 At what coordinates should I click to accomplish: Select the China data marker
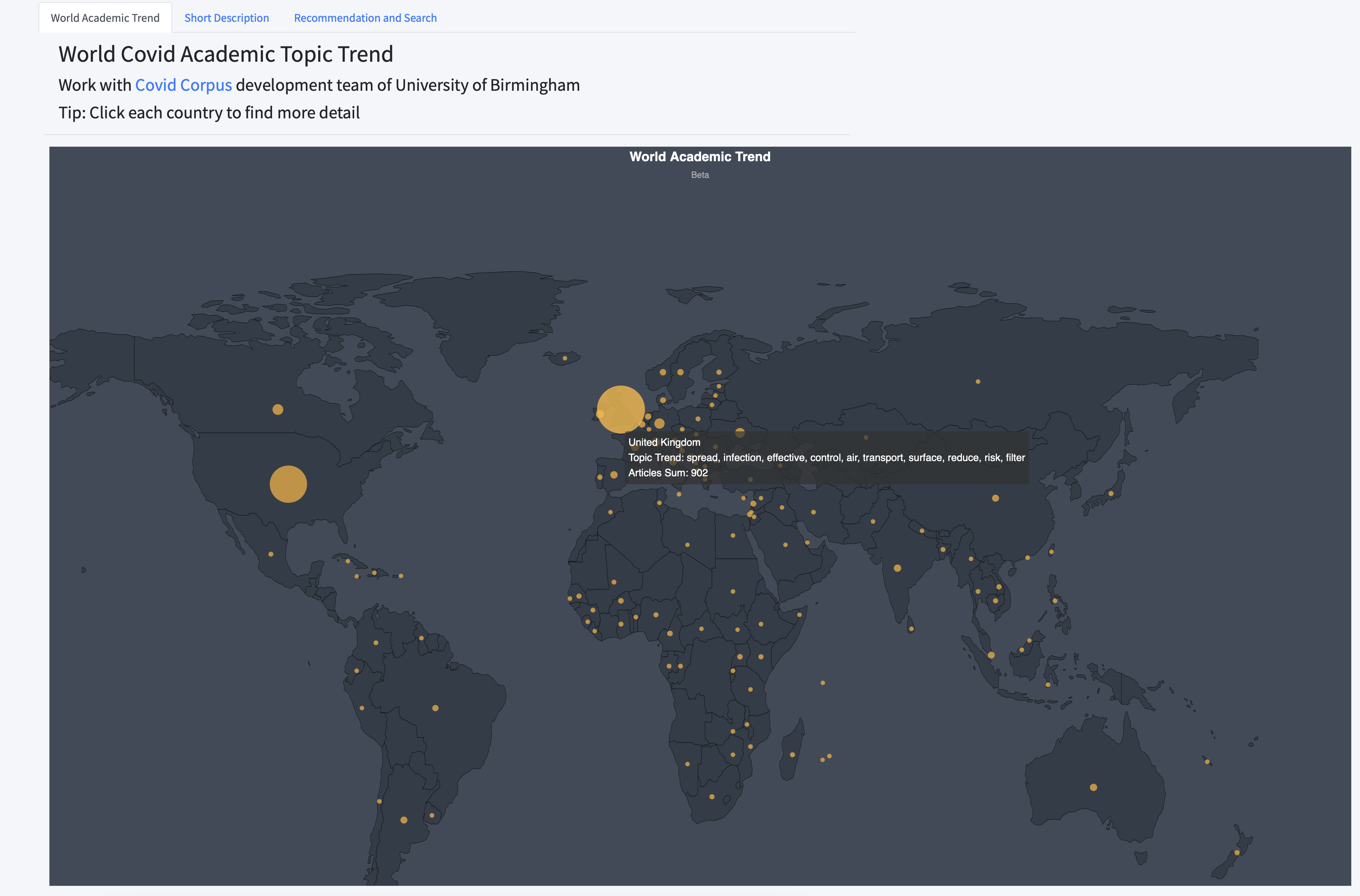995,498
